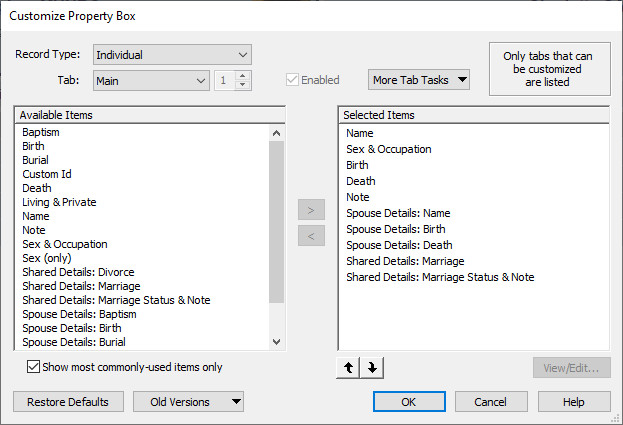Image resolution: width=623 pixels, height=425 pixels.
Task: Decrease tab number with spinner down arrow
Action: point(243,85)
